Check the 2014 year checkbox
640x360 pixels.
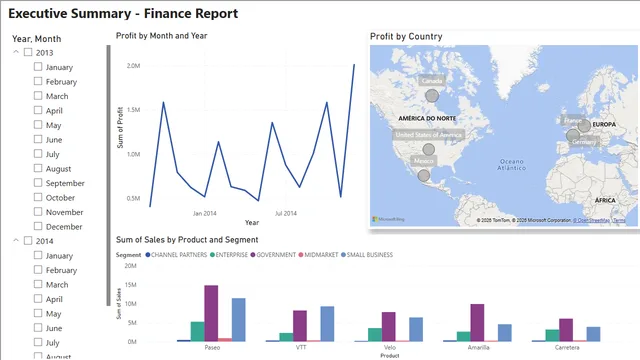(28, 241)
